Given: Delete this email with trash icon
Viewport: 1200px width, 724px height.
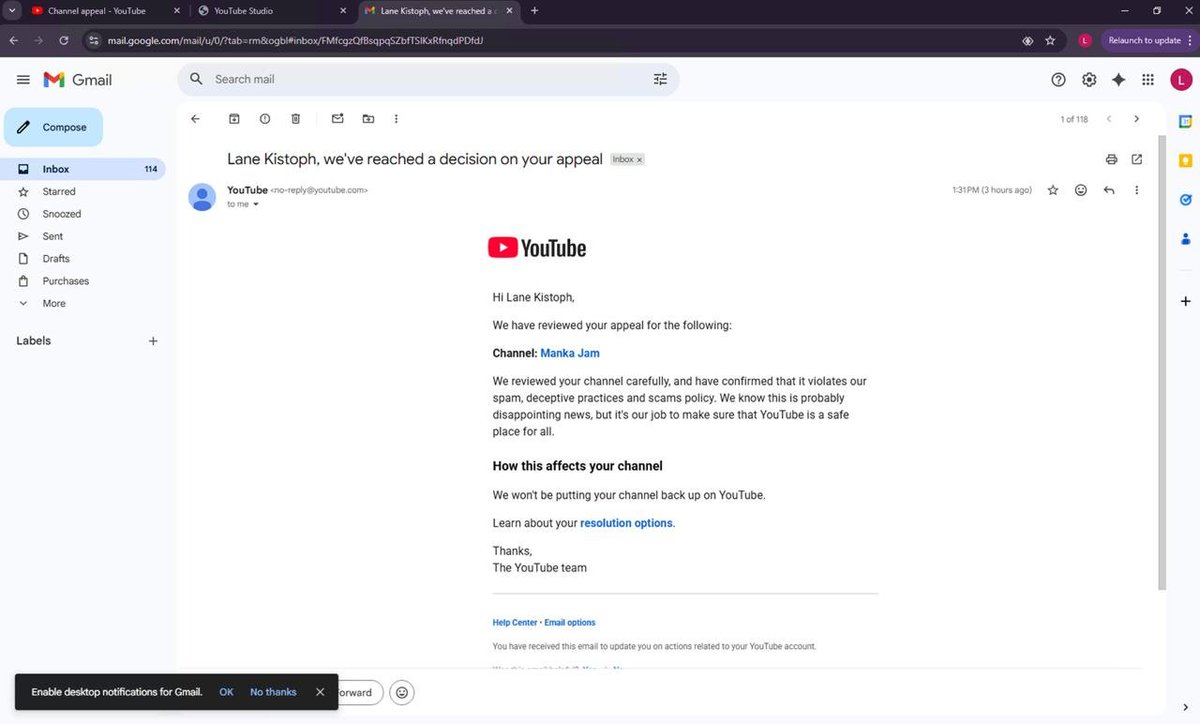Looking at the screenshot, I should [x=296, y=119].
